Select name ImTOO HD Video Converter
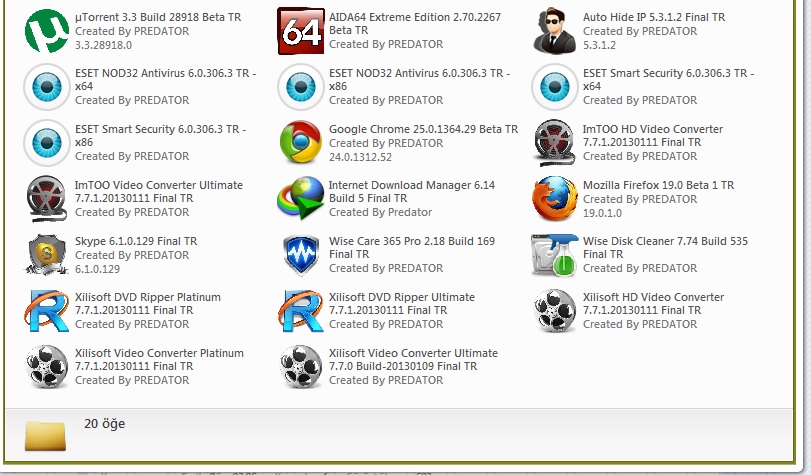 coord(653,129)
